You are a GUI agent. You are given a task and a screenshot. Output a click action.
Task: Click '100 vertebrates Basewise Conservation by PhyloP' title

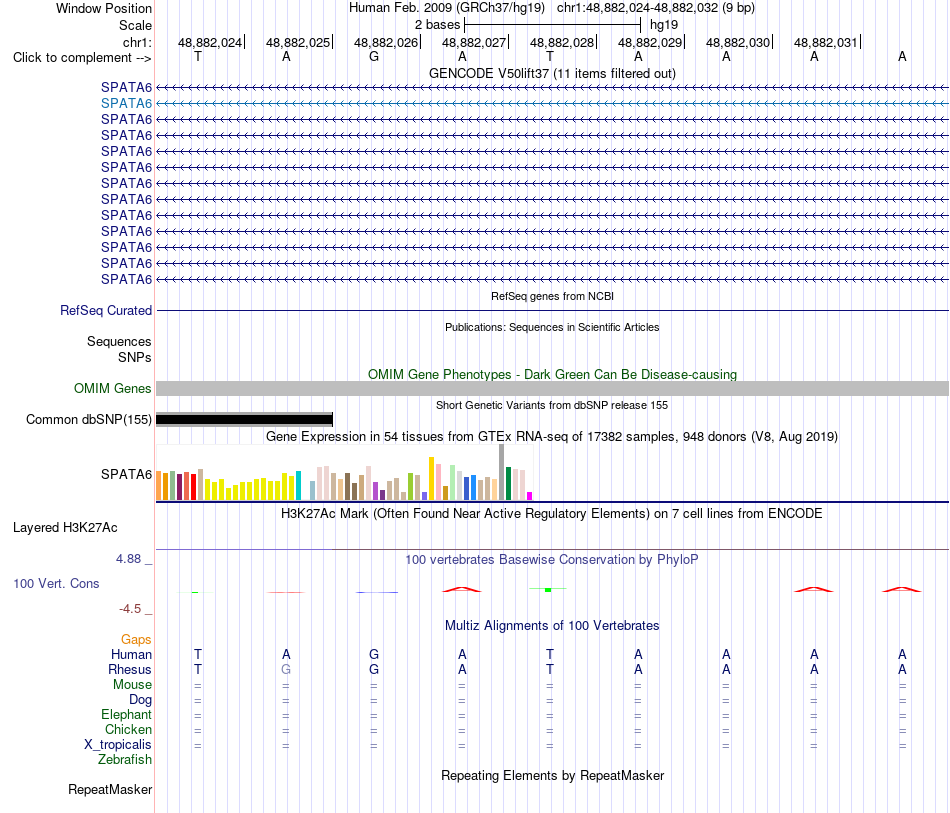pyautogui.click(x=552, y=559)
